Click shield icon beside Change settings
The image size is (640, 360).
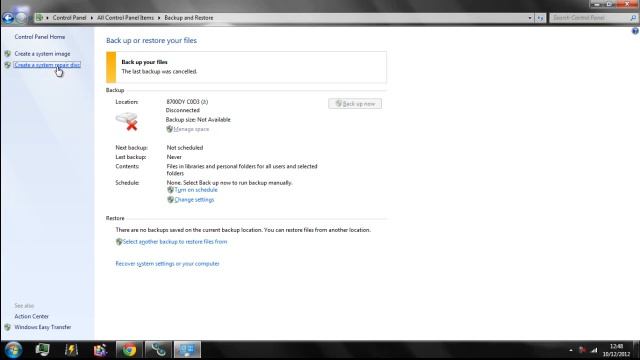tap(170, 200)
